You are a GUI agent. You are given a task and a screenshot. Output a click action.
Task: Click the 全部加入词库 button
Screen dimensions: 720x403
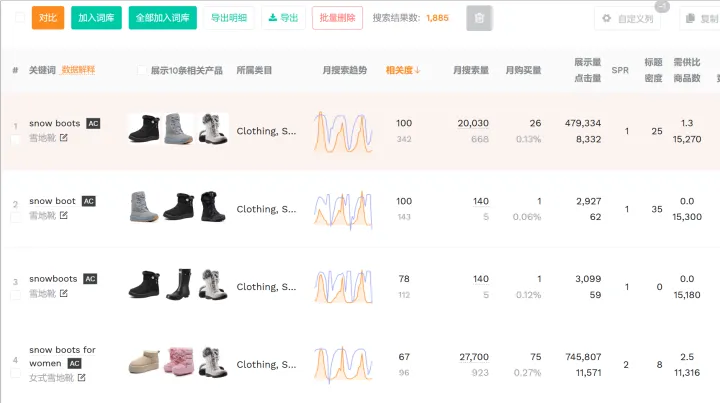click(x=163, y=18)
